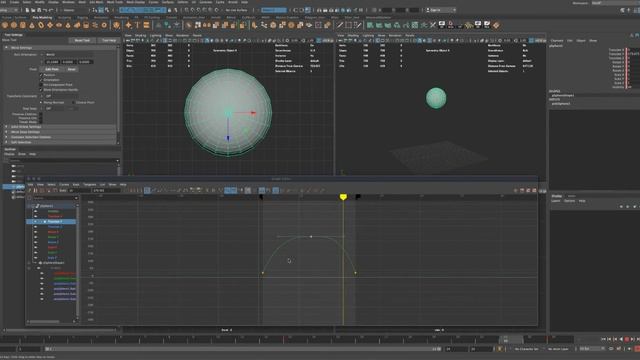This screenshot has width=640, height=360.
Task: Open the Layers menu in layer editor
Action: [x=556, y=201]
